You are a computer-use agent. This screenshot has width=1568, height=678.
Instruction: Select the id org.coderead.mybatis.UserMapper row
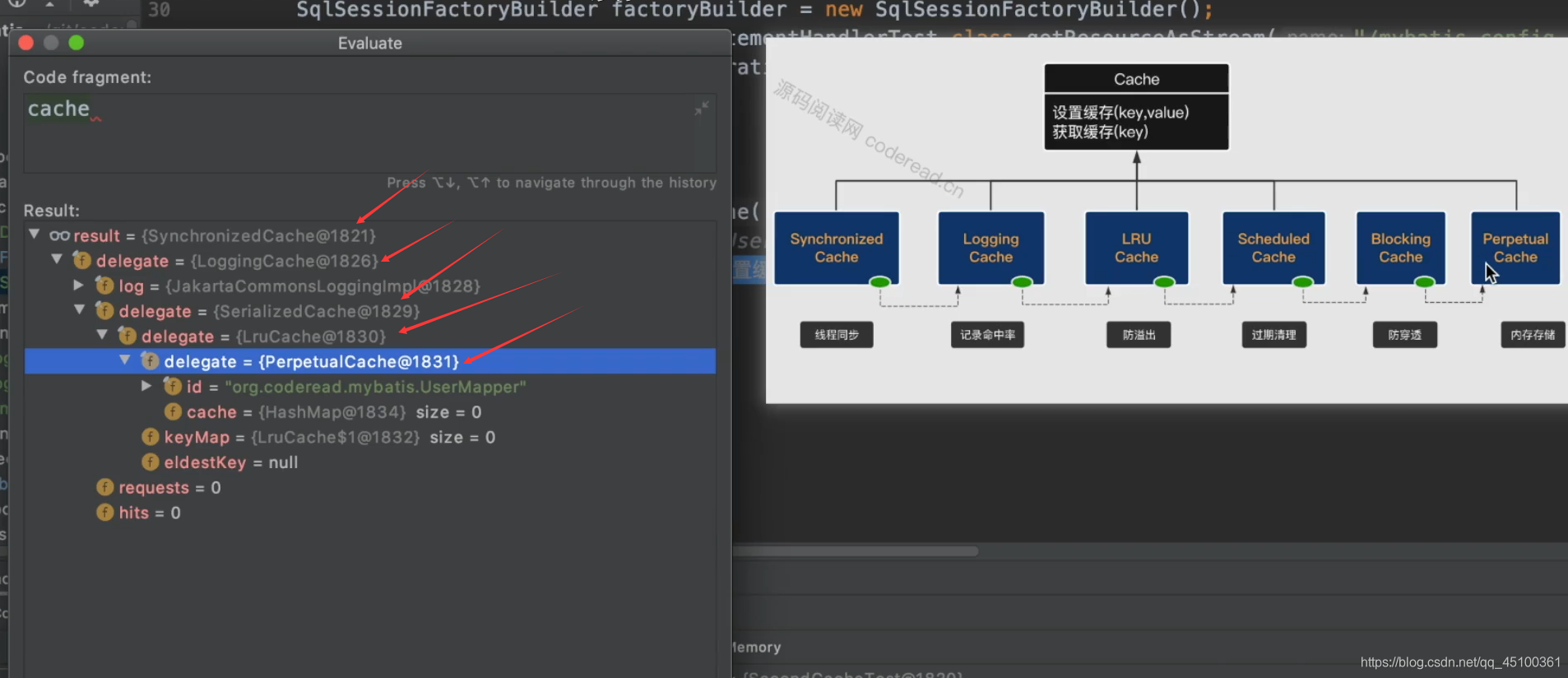tap(370, 387)
